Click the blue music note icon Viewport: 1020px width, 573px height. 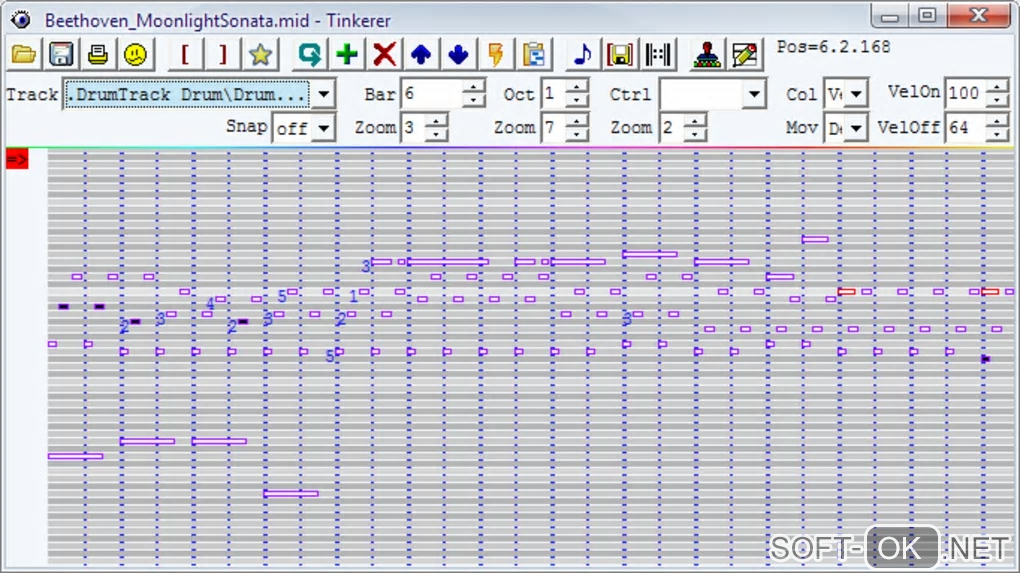click(x=583, y=55)
